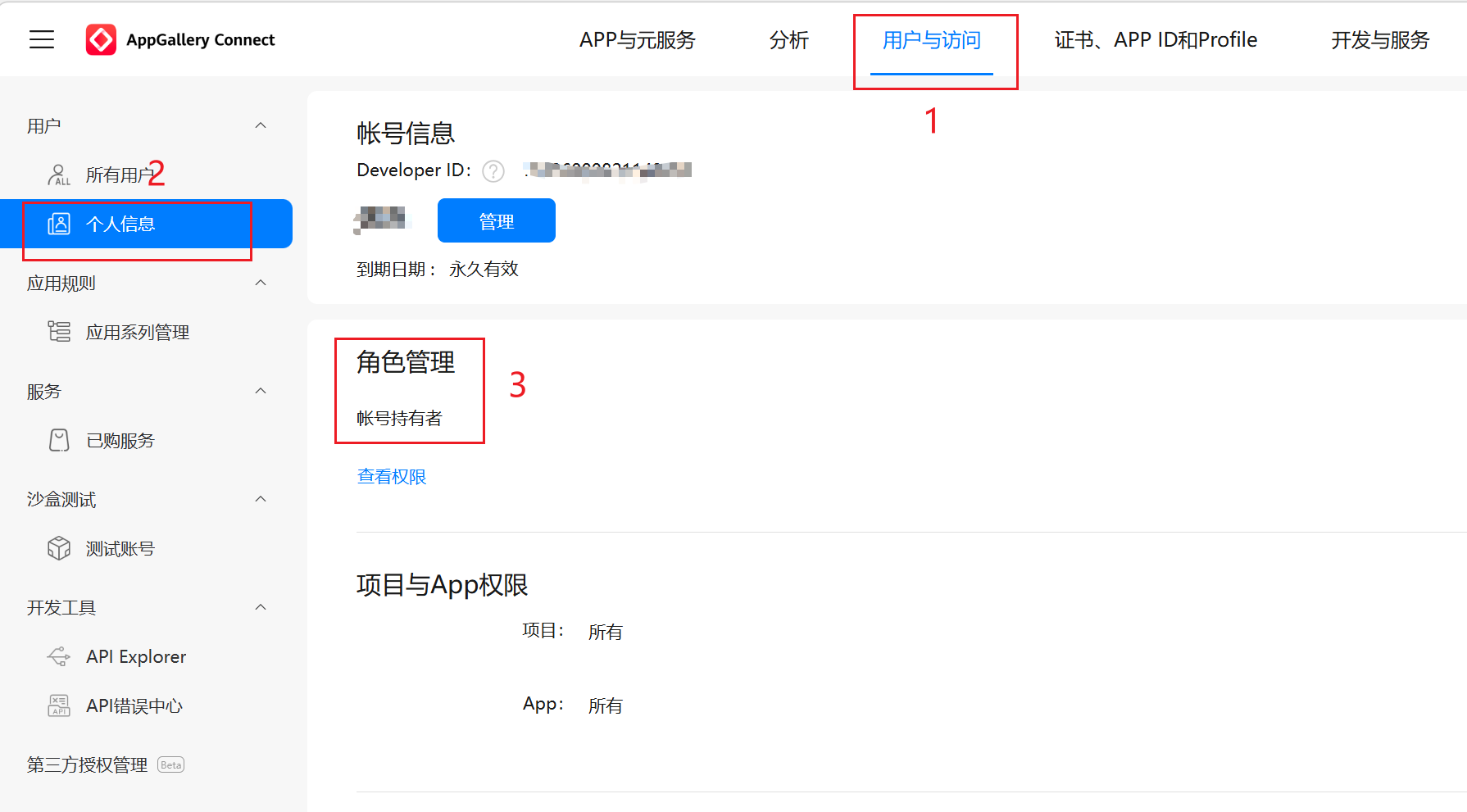The image size is (1467, 812).
Task: Click the Developer ID help question icon
Action: [x=493, y=170]
